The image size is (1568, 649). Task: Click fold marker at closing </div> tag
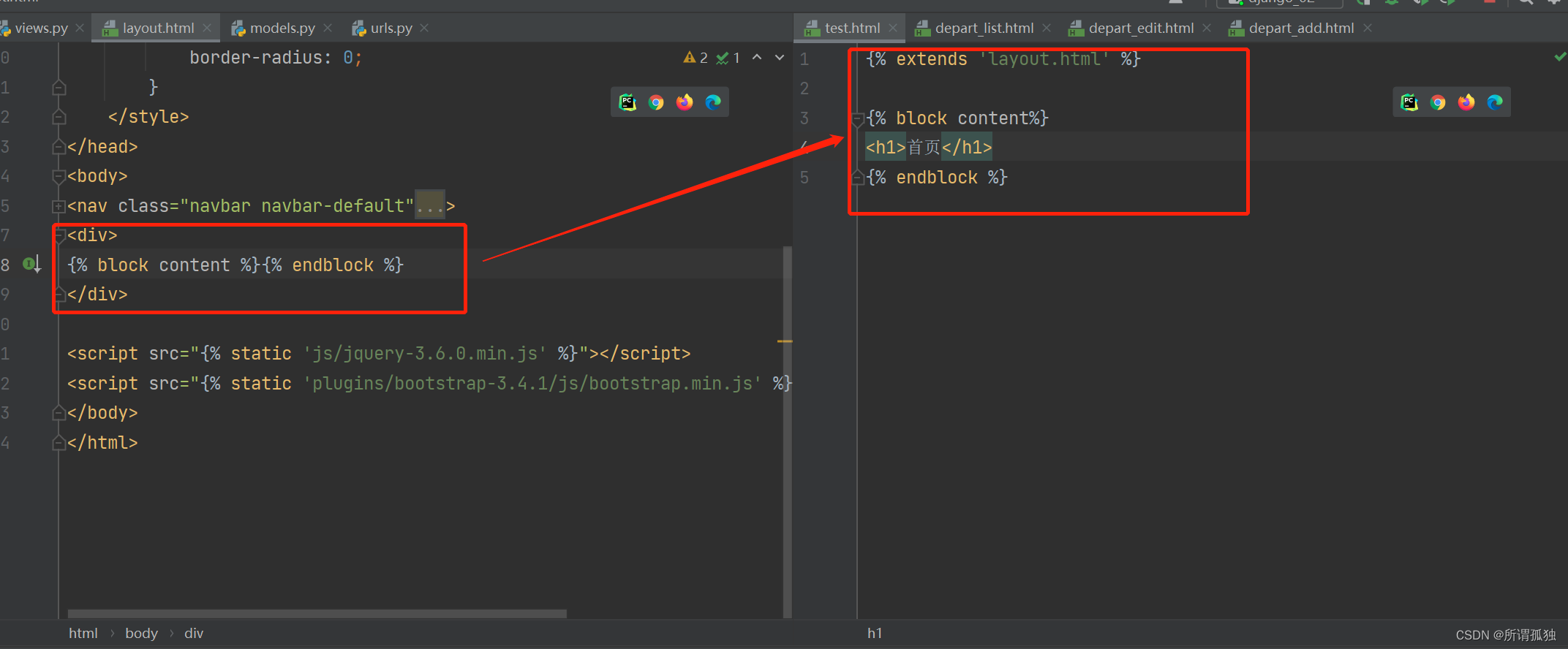click(x=59, y=295)
